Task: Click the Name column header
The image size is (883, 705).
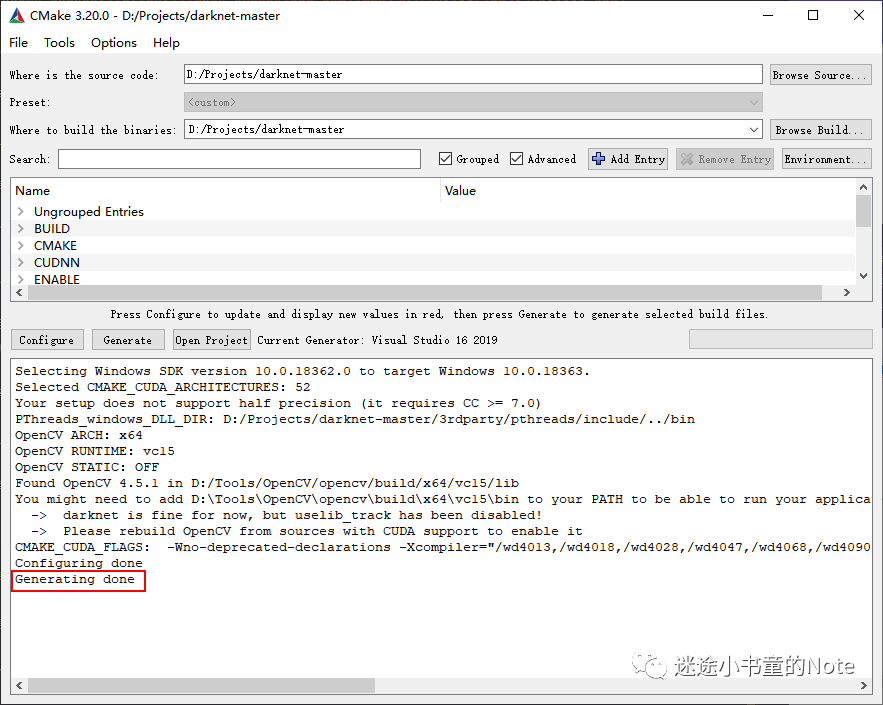Action: click(225, 191)
